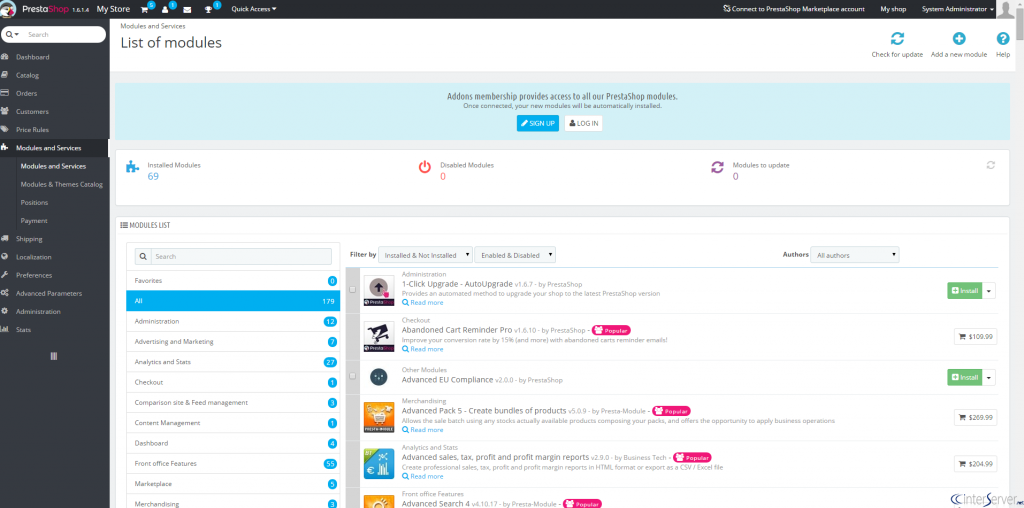The width and height of the screenshot is (1024, 508).
Task: Click Connect to PrestaShop Marketplace account
Action: [794, 9]
